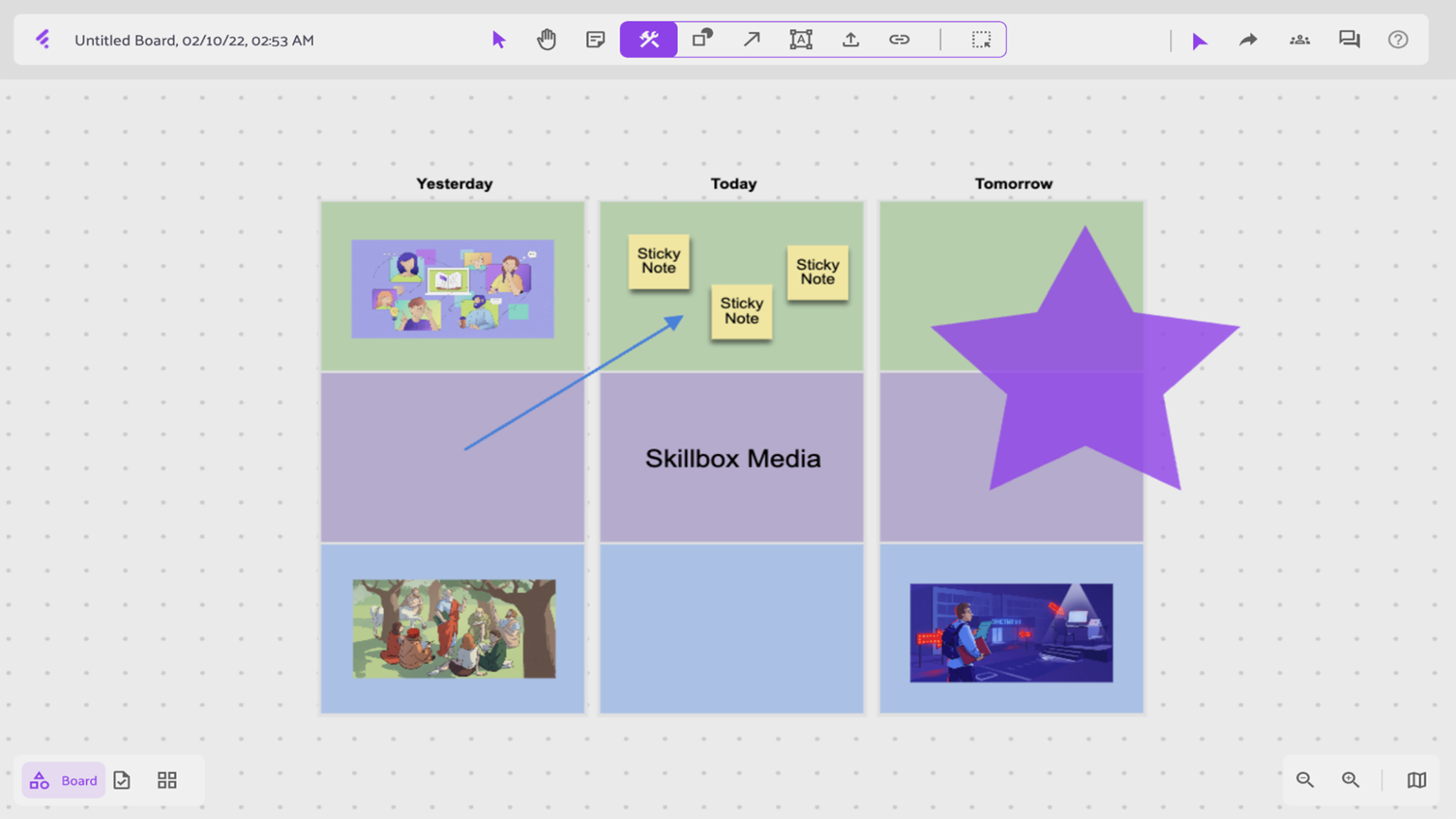Activate the frame selection tool
Viewport: 1456px width, 819px height.
pyautogui.click(x=981, y=40)
